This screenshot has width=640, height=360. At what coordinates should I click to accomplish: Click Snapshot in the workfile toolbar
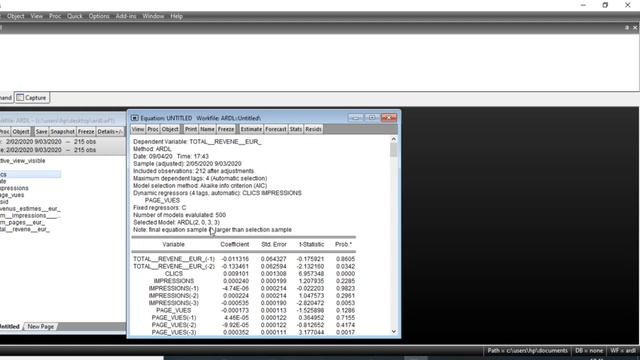(x=62, y=132)
